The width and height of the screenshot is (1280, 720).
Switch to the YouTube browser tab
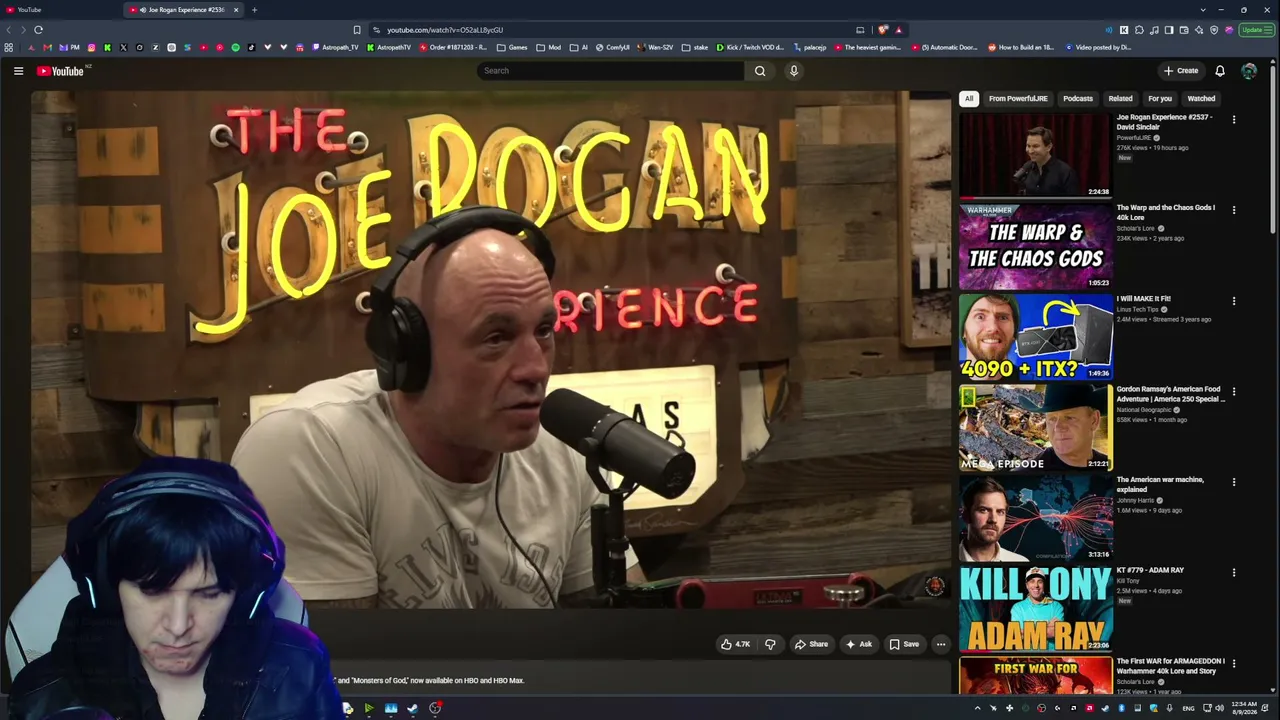[x=60, y=10]
